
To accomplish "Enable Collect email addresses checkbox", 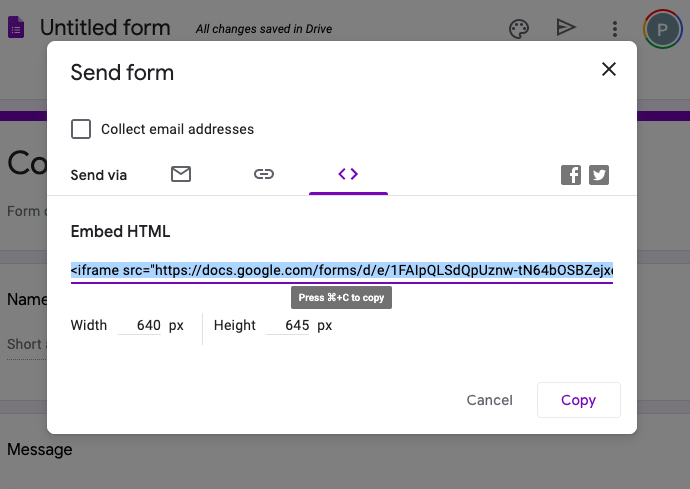I will tap(81, 129).
